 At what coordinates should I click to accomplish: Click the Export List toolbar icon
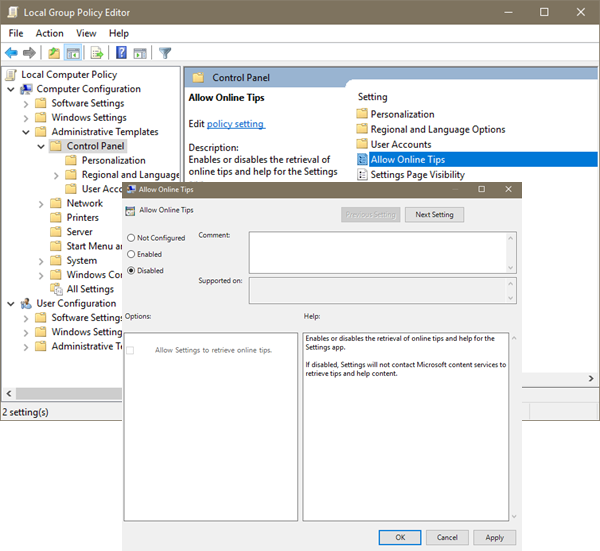(97, 53)
